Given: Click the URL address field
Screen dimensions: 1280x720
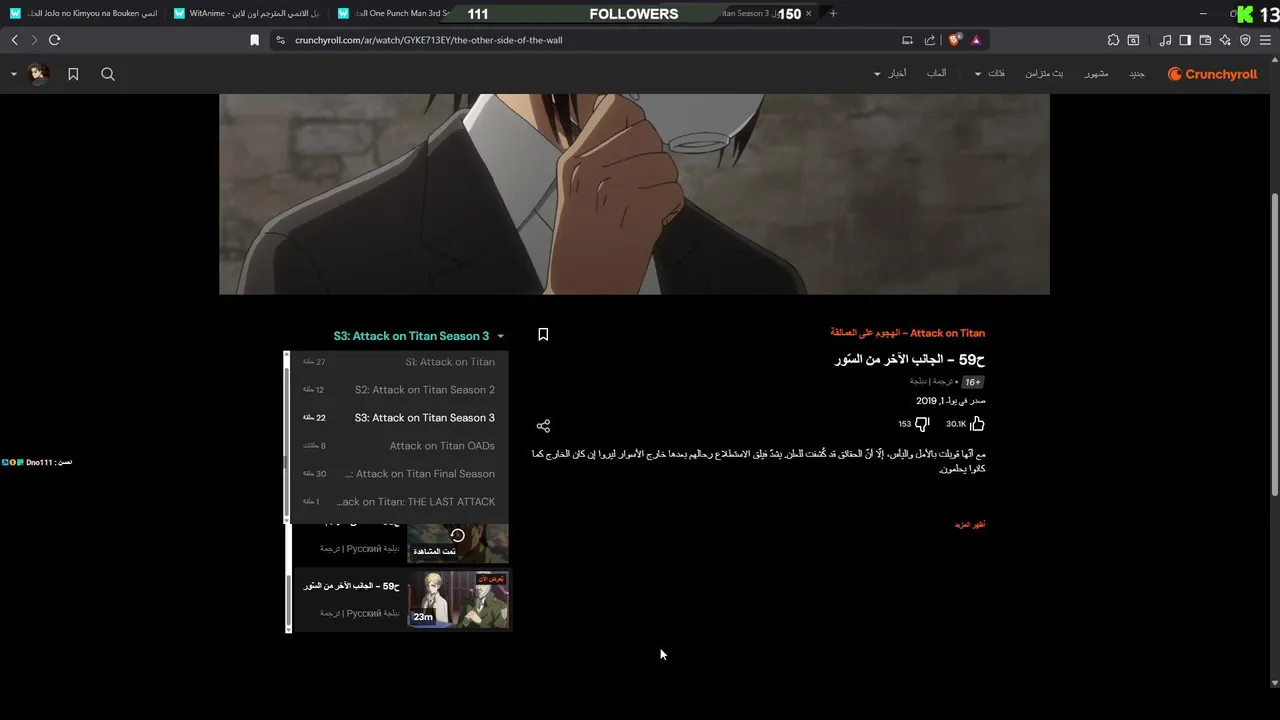Looking at the screenshot, I should tap(590, 40).
